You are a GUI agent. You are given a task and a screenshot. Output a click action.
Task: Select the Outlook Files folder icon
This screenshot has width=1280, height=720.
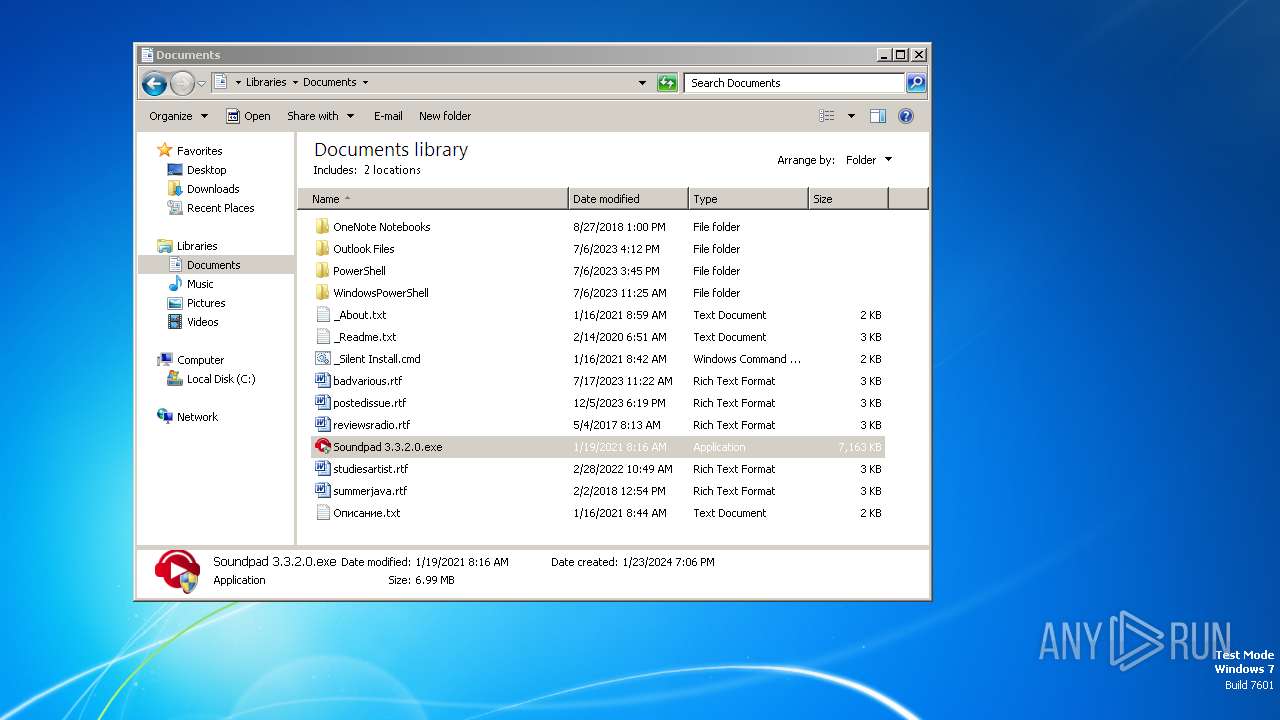click(322, 249)
